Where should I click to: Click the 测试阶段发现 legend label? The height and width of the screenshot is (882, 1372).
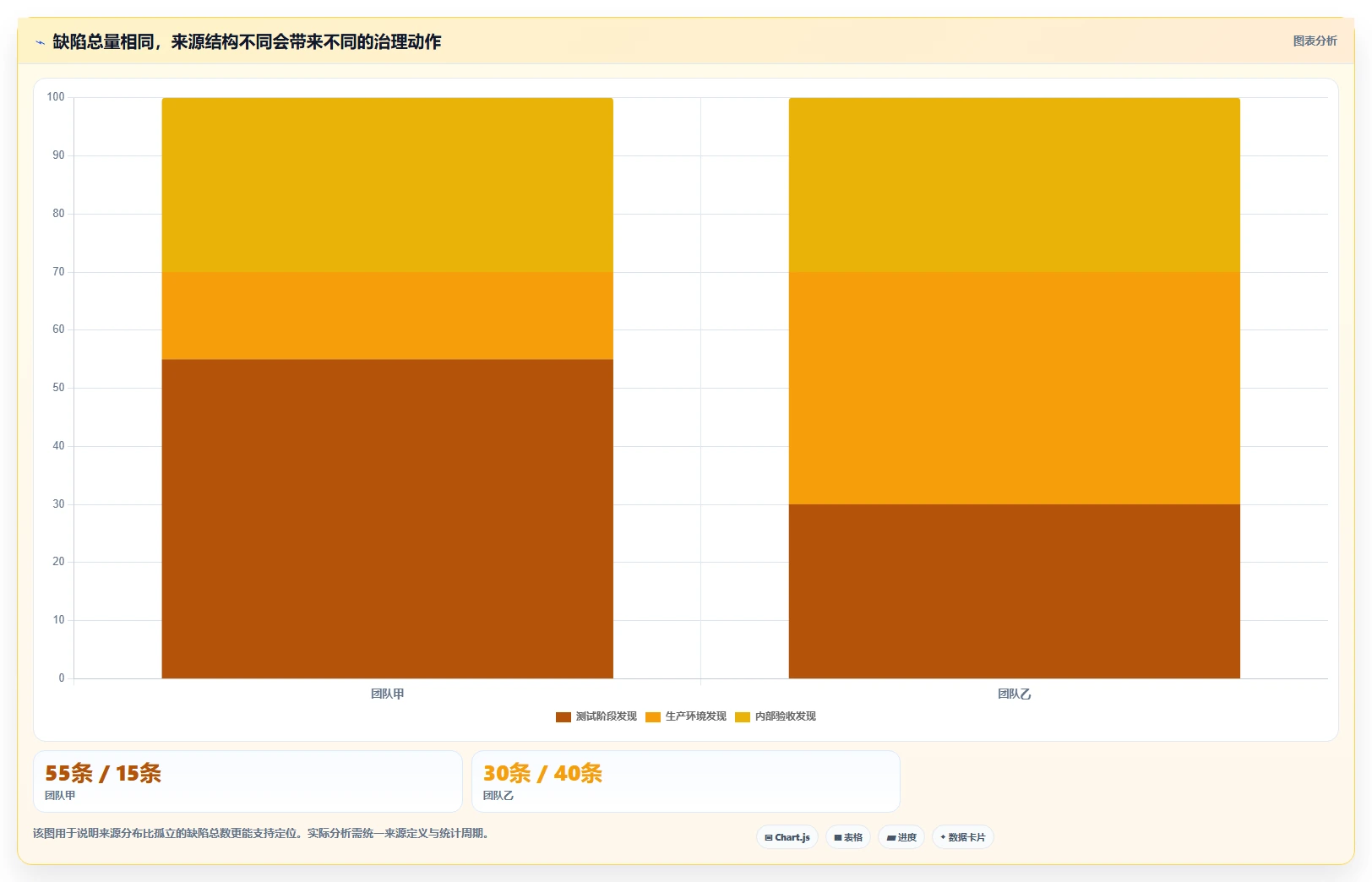(606, 716)
